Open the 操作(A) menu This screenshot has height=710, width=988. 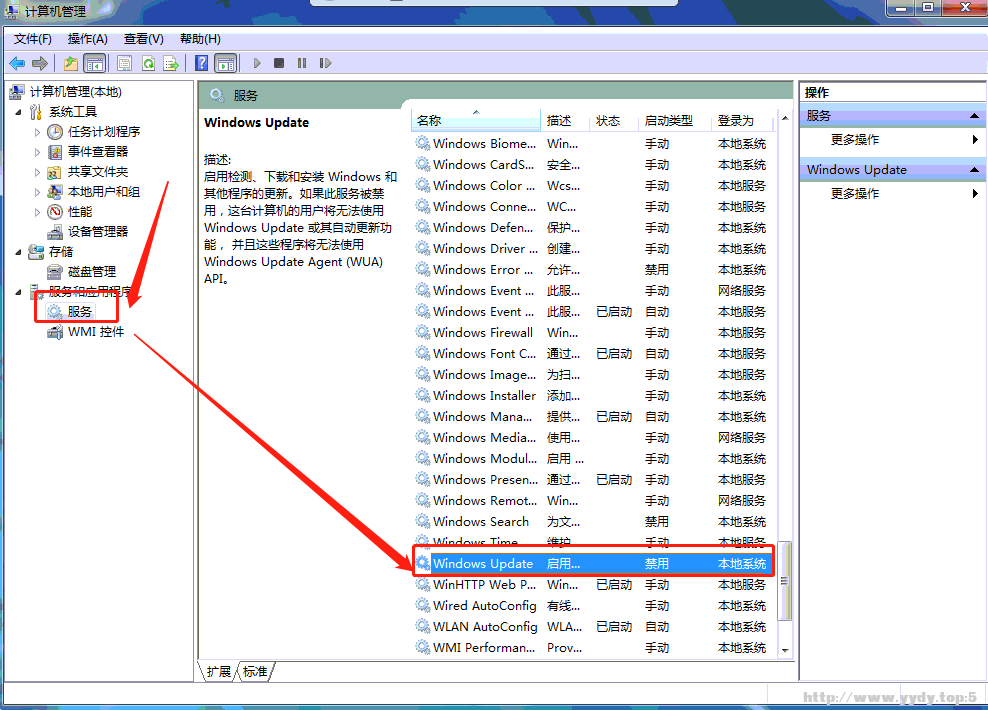click(88, 39)
